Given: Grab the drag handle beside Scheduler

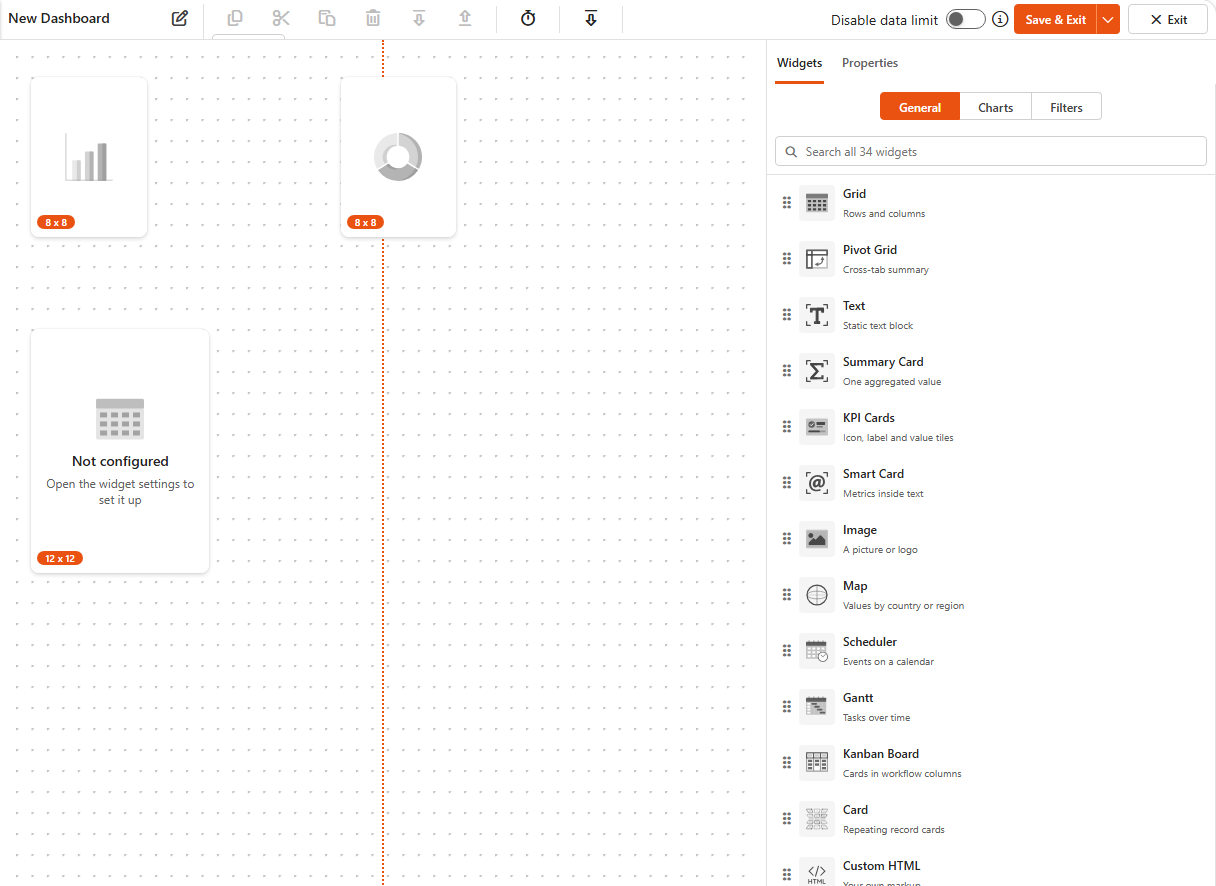Looking at the screenshot, I should point(787,650).
